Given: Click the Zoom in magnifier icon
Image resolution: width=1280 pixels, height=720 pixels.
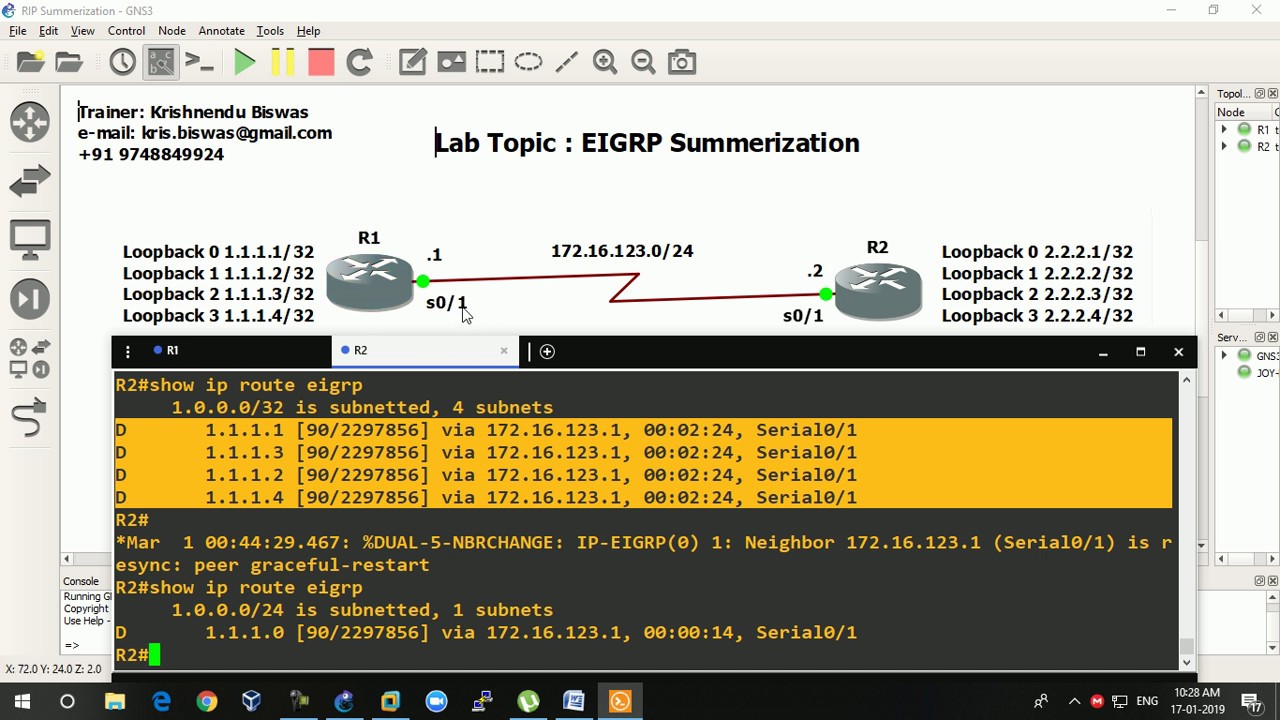Looking at the screenshot, I should (x=605, y=62).
